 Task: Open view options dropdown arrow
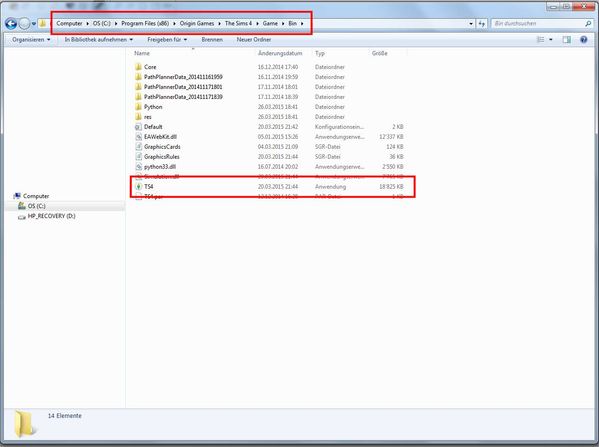pyautogui.click(x=551, y=39)
